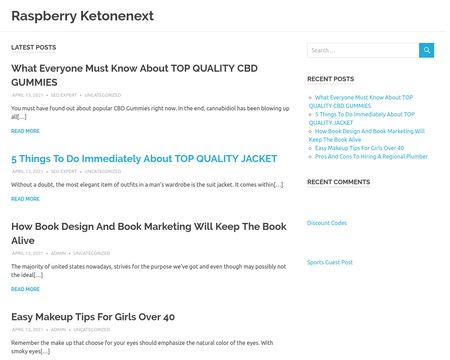Click the SEO EXPERT author under the CBD Gummies post

point(64,95)
